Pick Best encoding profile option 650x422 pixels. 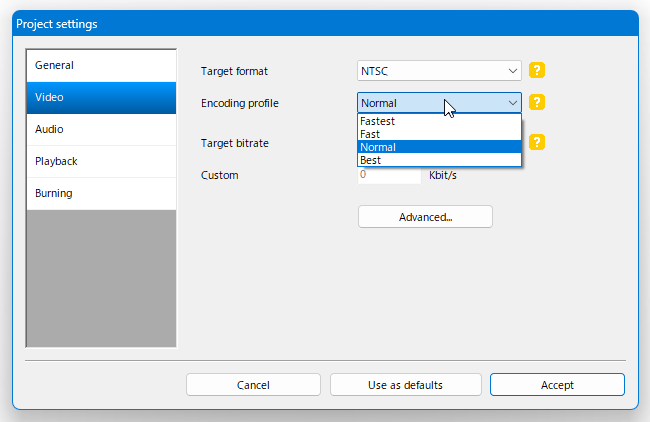pos(439,160)
